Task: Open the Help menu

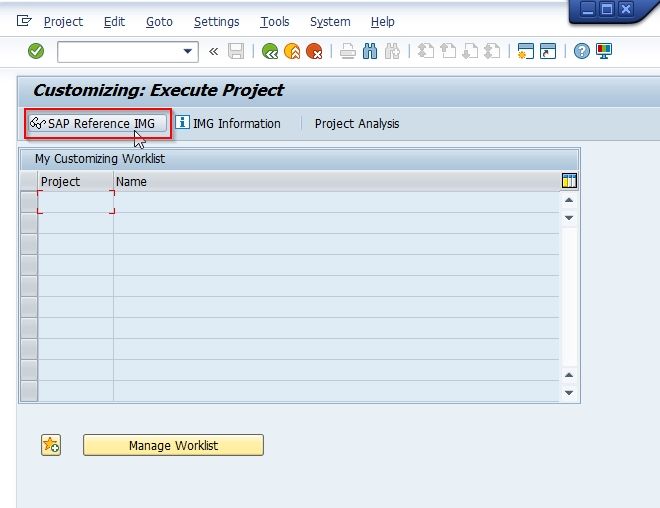Action: [383, 21]
